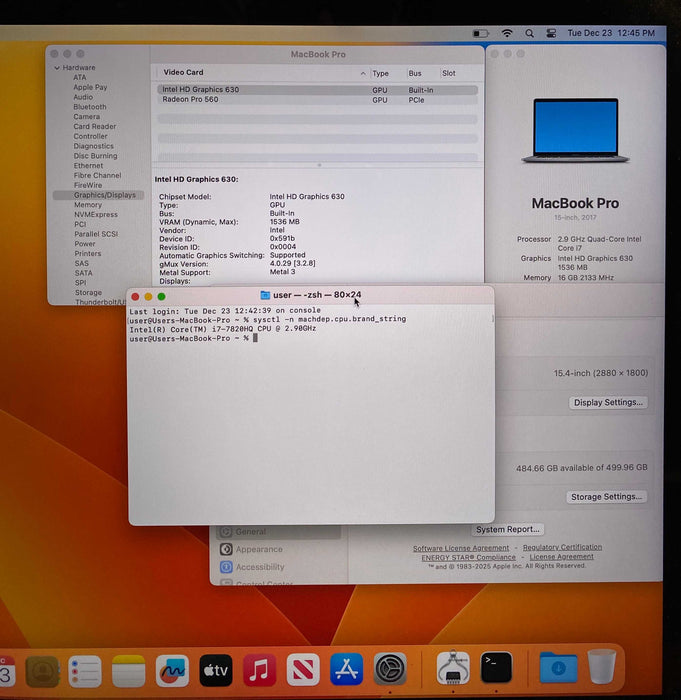681x700 pixels.
Task: Click the Display Settings… button
Action: coord(608,403)
